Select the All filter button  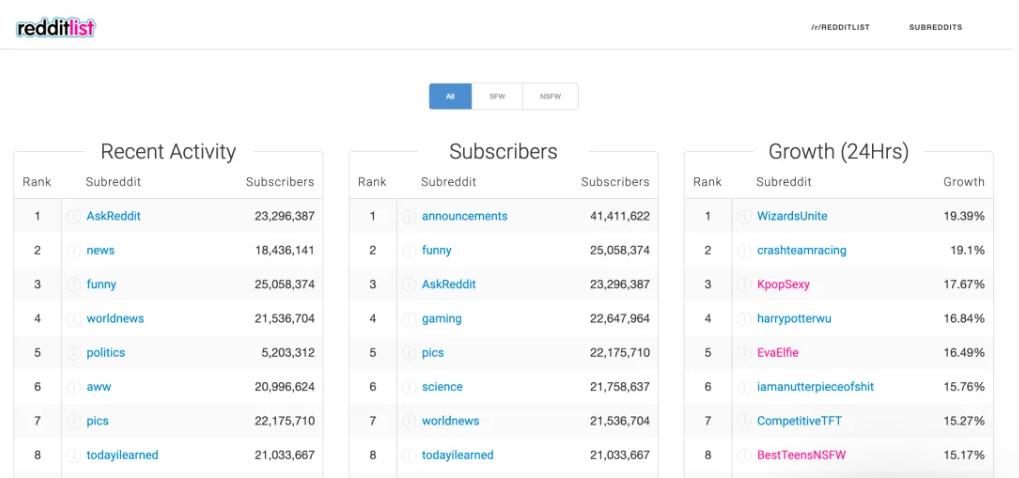pyautogui.click(x=450, y=96)
